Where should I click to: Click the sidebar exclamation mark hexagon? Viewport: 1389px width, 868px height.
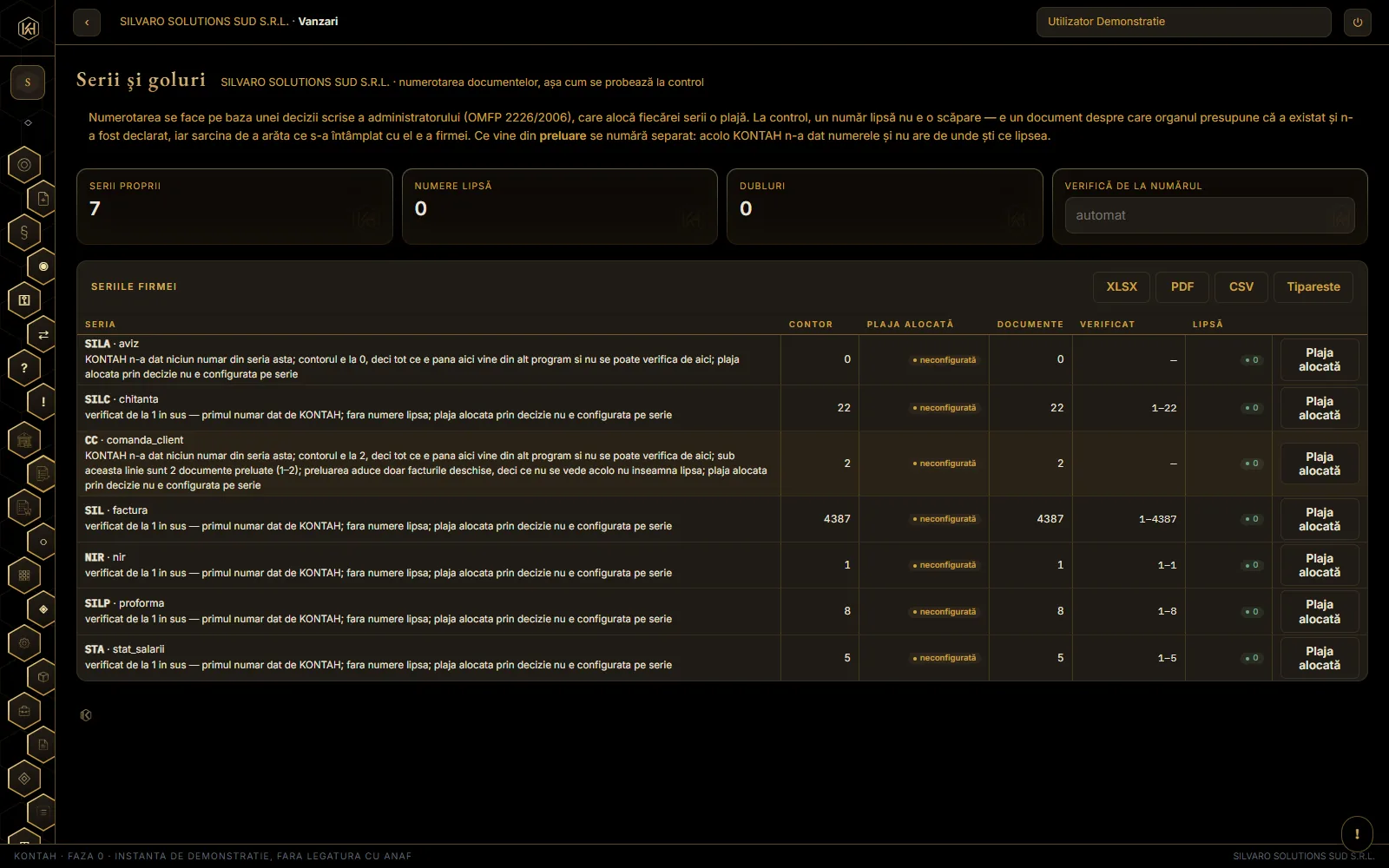(x=43, y=402)
